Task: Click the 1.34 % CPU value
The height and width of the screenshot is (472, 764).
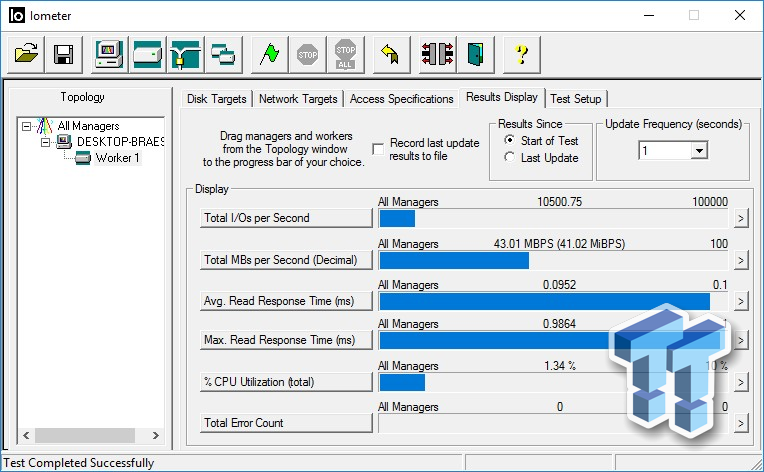Action: pyautogui.click(x=559, y=365)
